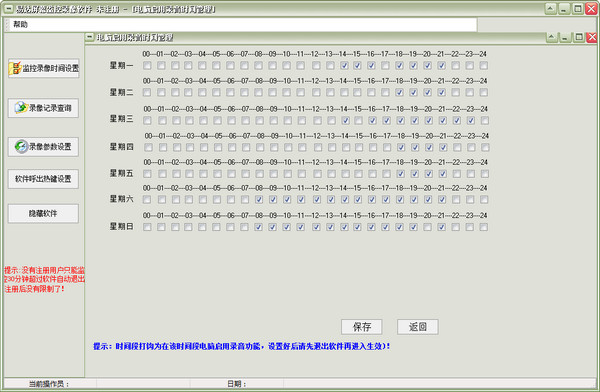
Task: Click the 返回 button
Action: 417,327
